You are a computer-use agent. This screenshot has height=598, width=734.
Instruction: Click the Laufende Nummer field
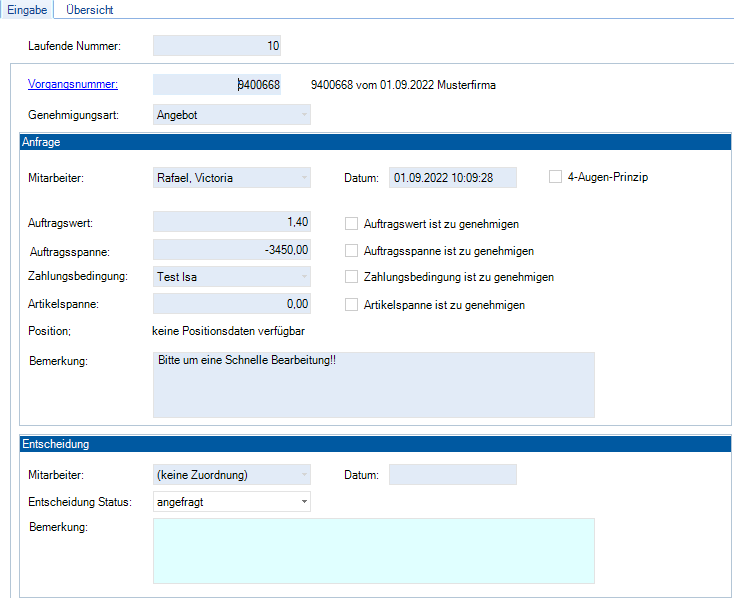(x=217, y=46)
